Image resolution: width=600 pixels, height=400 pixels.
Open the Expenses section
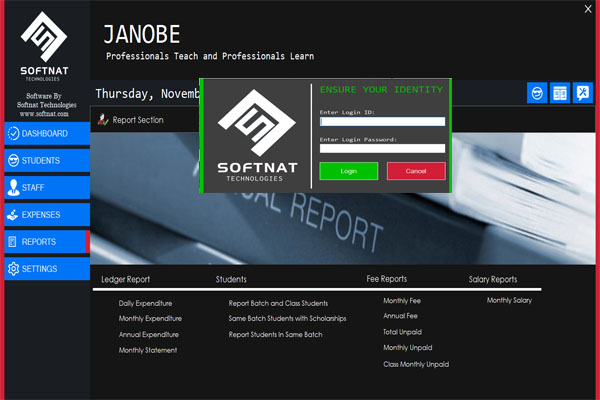pyautogui.click(x=47, y=215)
